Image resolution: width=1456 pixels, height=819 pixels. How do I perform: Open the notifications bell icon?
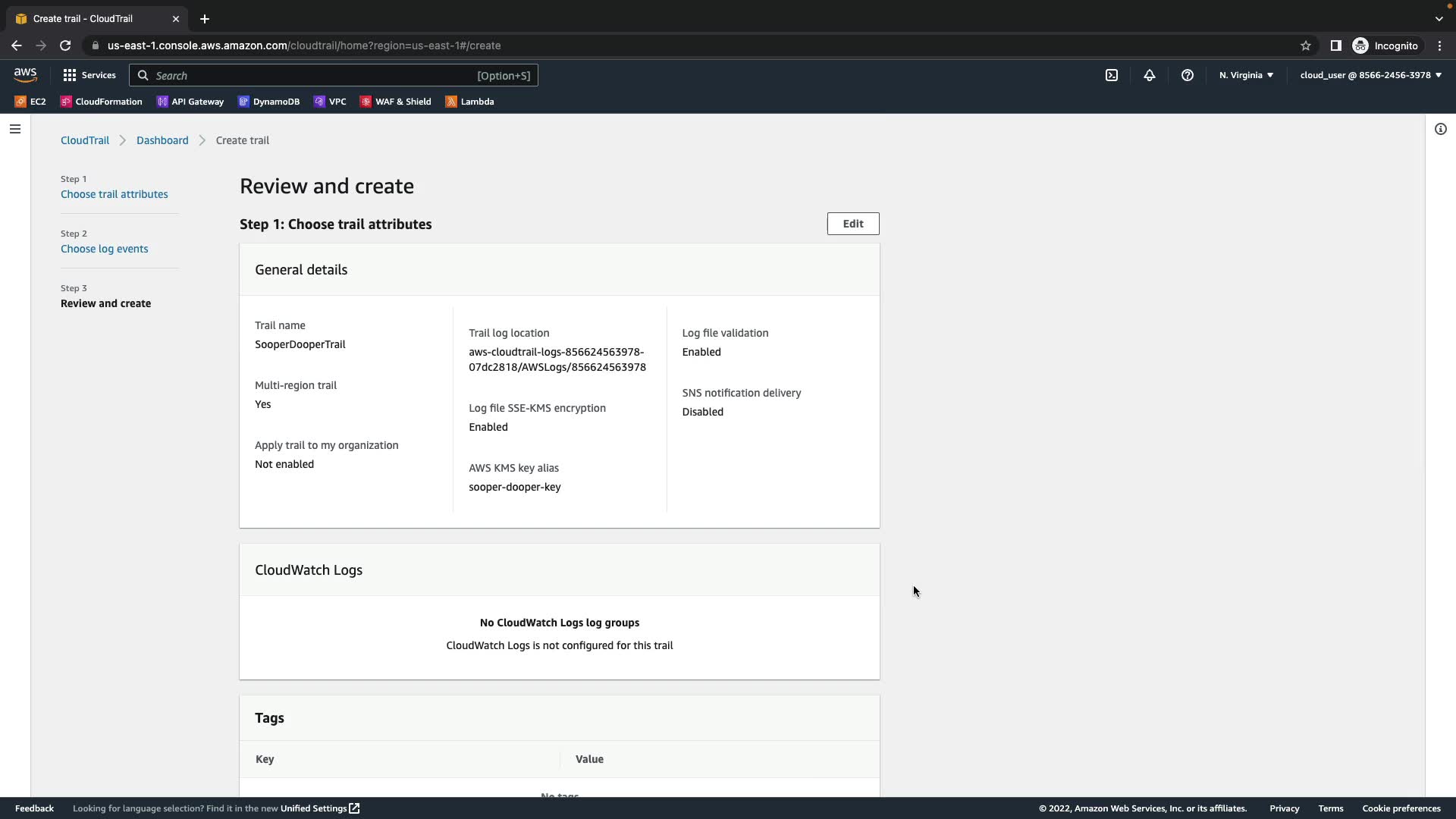coord(1149,75)
